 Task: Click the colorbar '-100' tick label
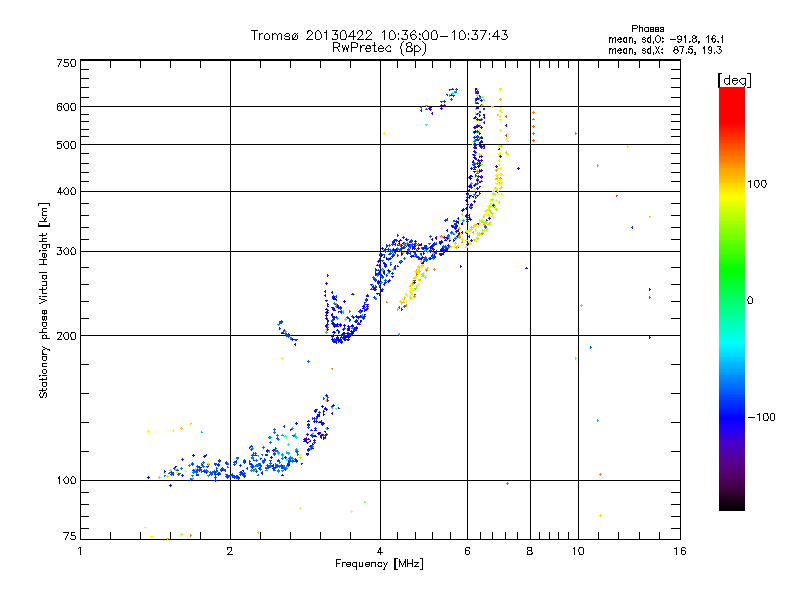[x=762, y=417]
